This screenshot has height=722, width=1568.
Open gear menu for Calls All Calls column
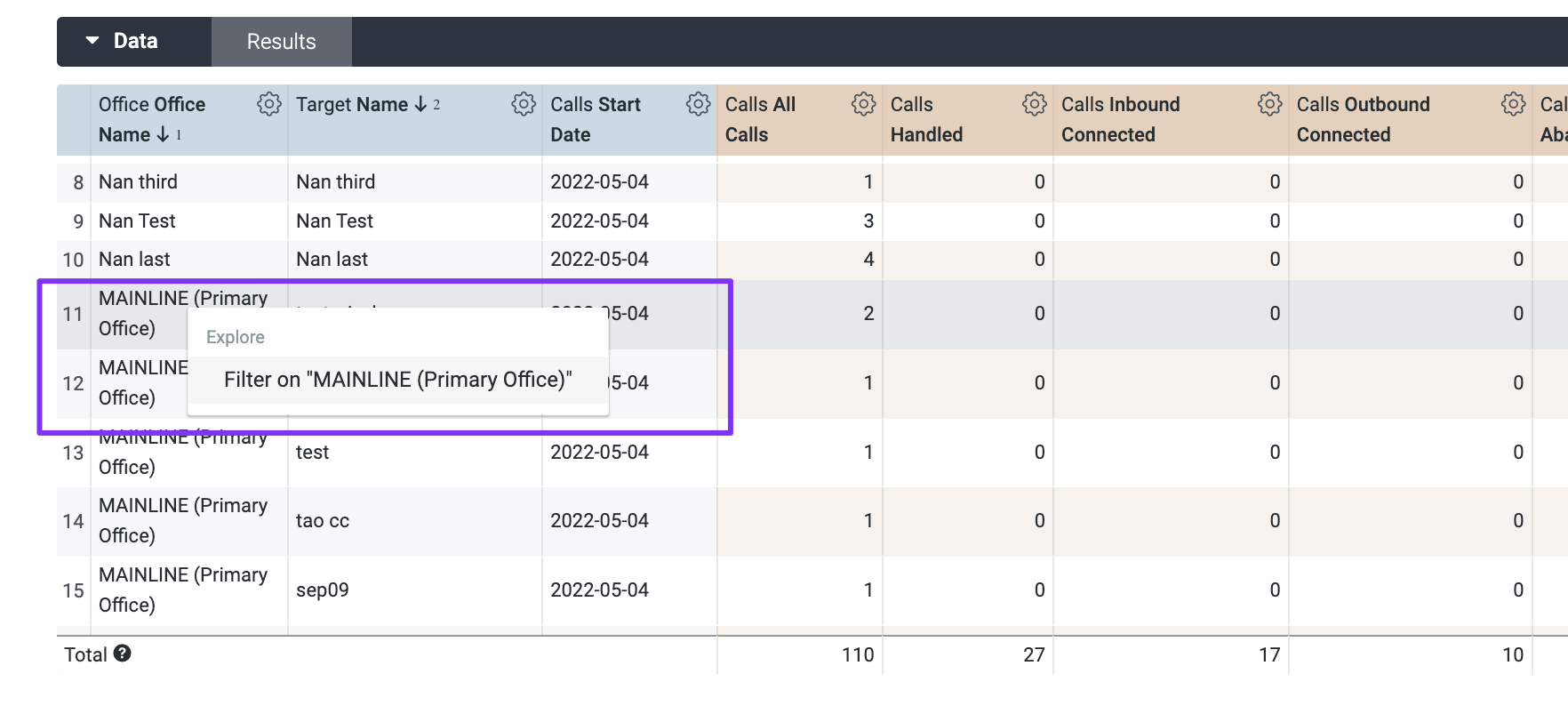coord(864,104)
